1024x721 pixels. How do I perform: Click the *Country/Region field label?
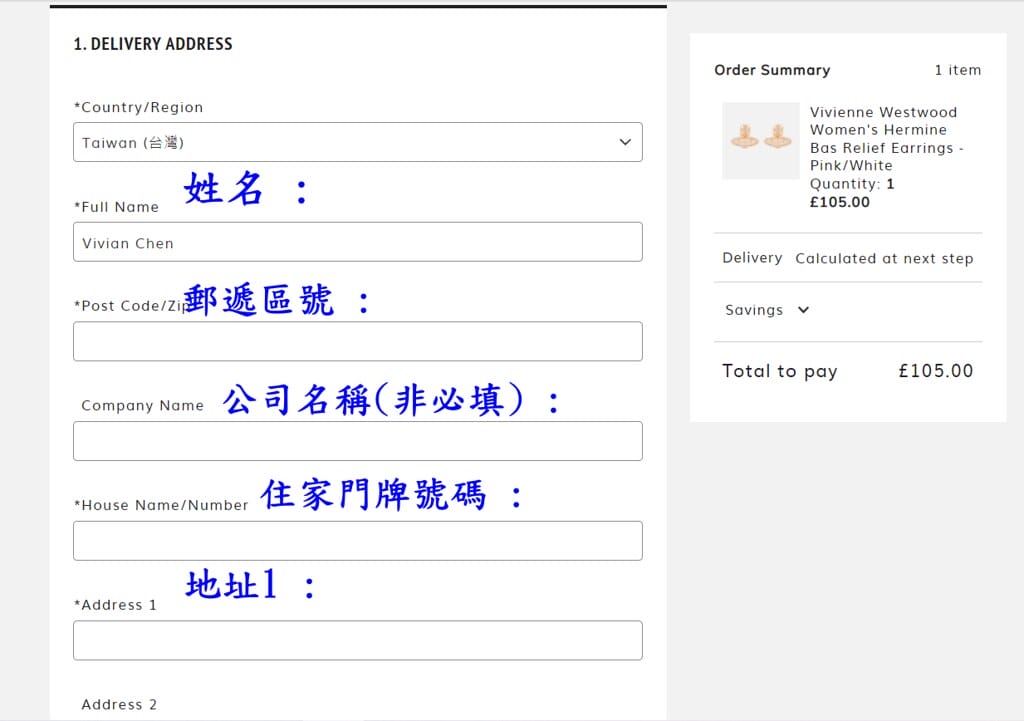point(138,107)
